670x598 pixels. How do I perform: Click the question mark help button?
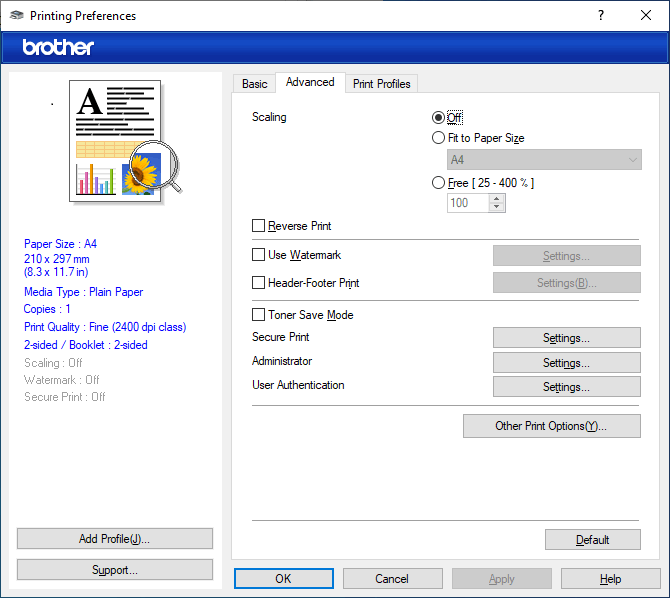601,16
